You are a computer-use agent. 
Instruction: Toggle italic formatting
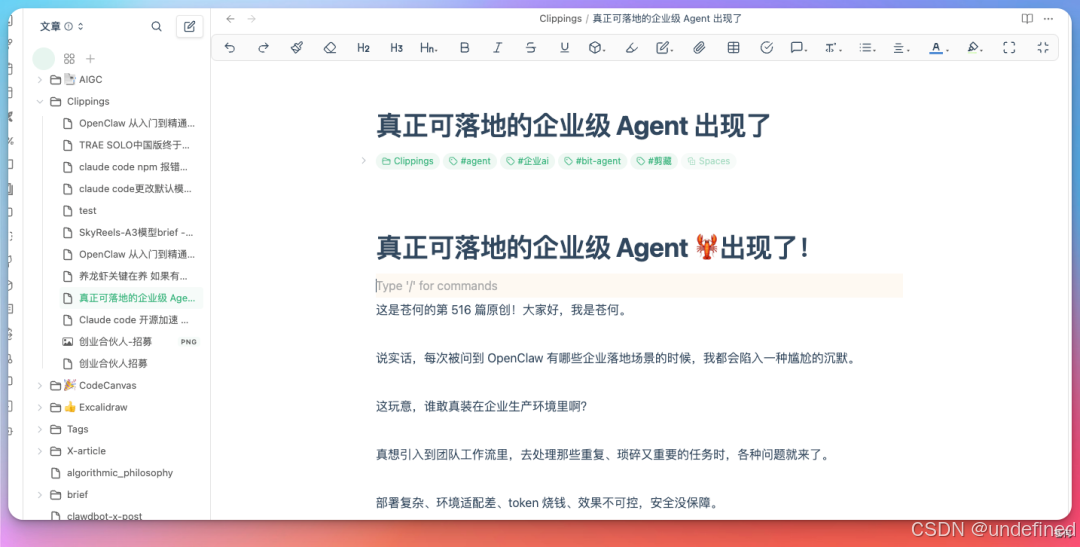pos(497,48)
